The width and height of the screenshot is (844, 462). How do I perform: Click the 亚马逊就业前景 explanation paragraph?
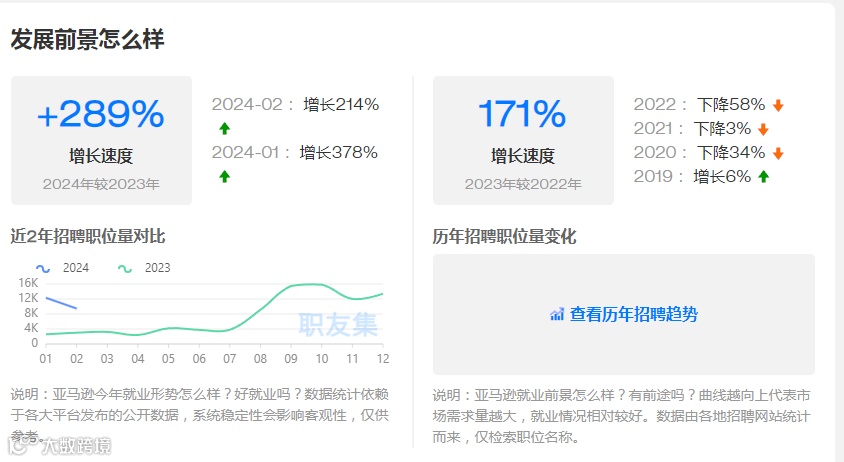tap(622, 416)
